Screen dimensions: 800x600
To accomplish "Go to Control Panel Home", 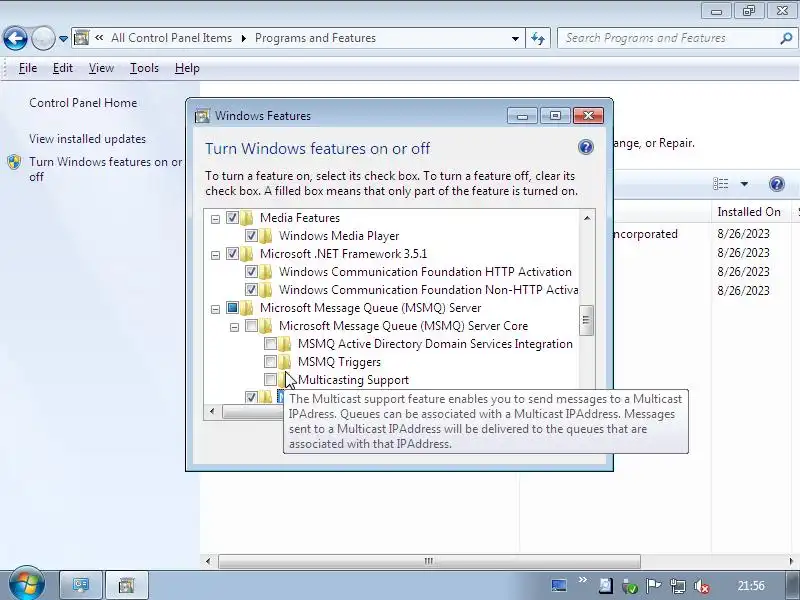I will 83,103.
